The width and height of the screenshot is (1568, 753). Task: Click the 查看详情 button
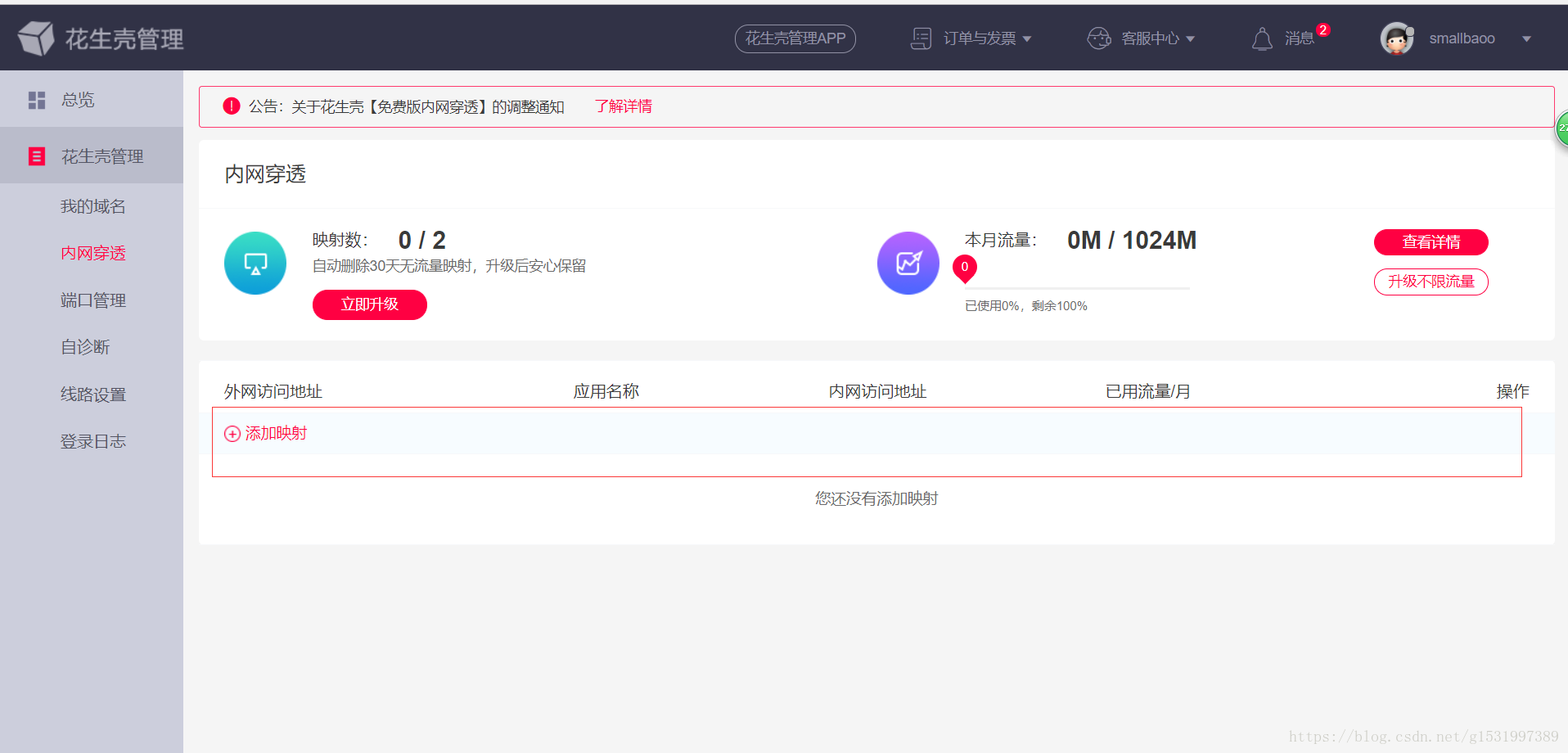tap(1431, 242)
